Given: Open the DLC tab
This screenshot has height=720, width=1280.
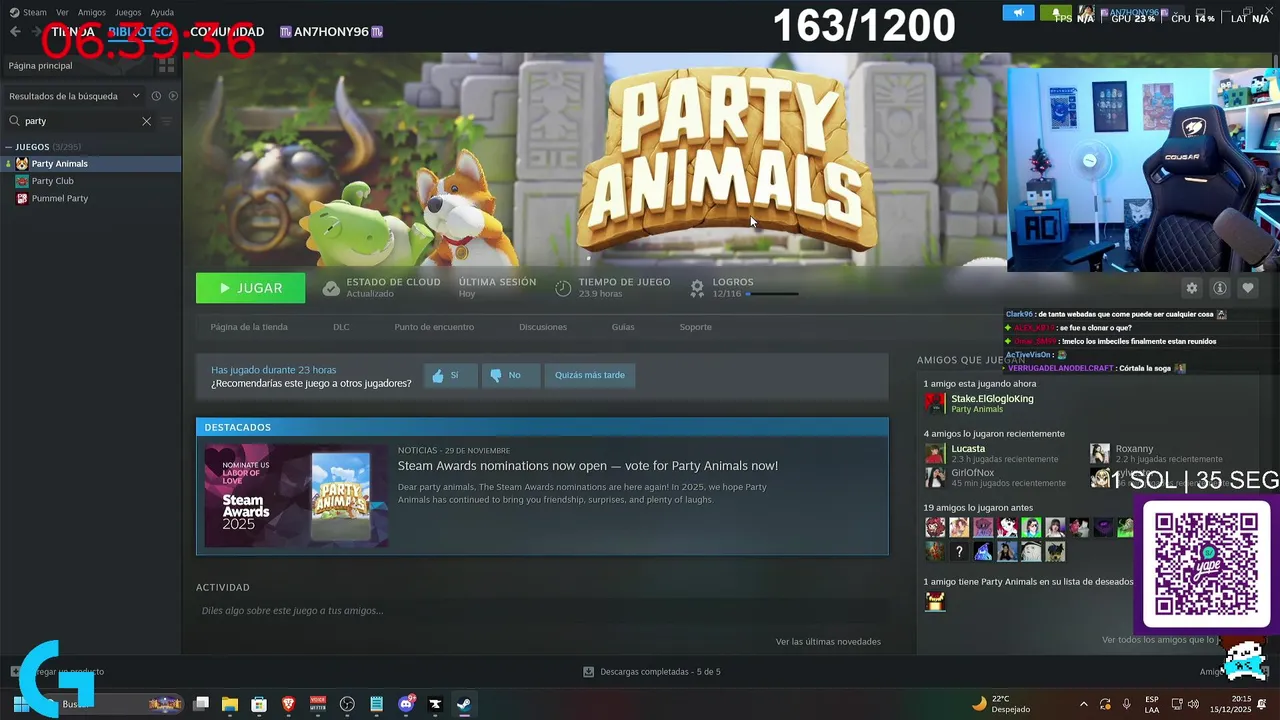Looking at the screenshot, I should tap(341, 327).
